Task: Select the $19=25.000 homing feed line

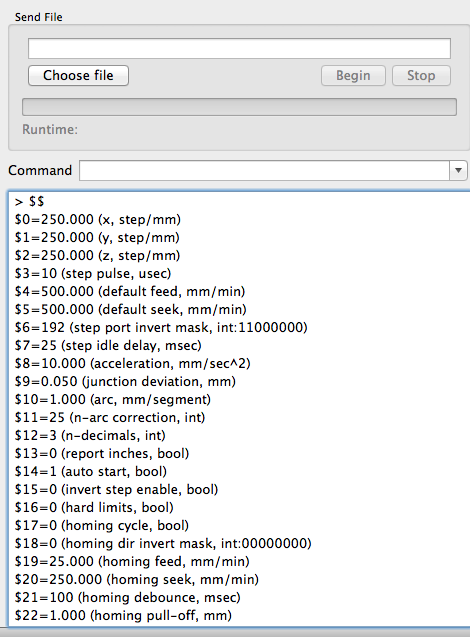Action: tap(132, 561)
